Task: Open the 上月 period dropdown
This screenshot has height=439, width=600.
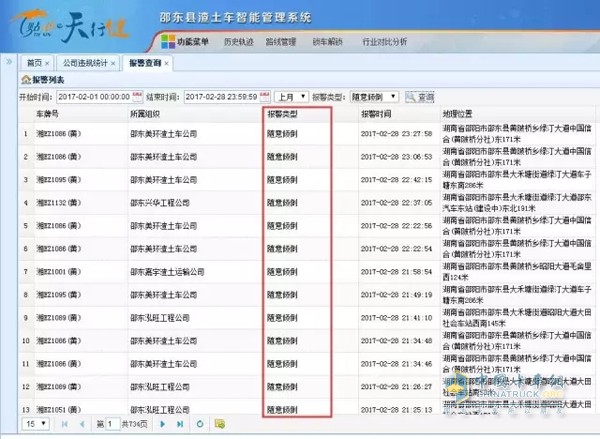Action: [289, 97]
